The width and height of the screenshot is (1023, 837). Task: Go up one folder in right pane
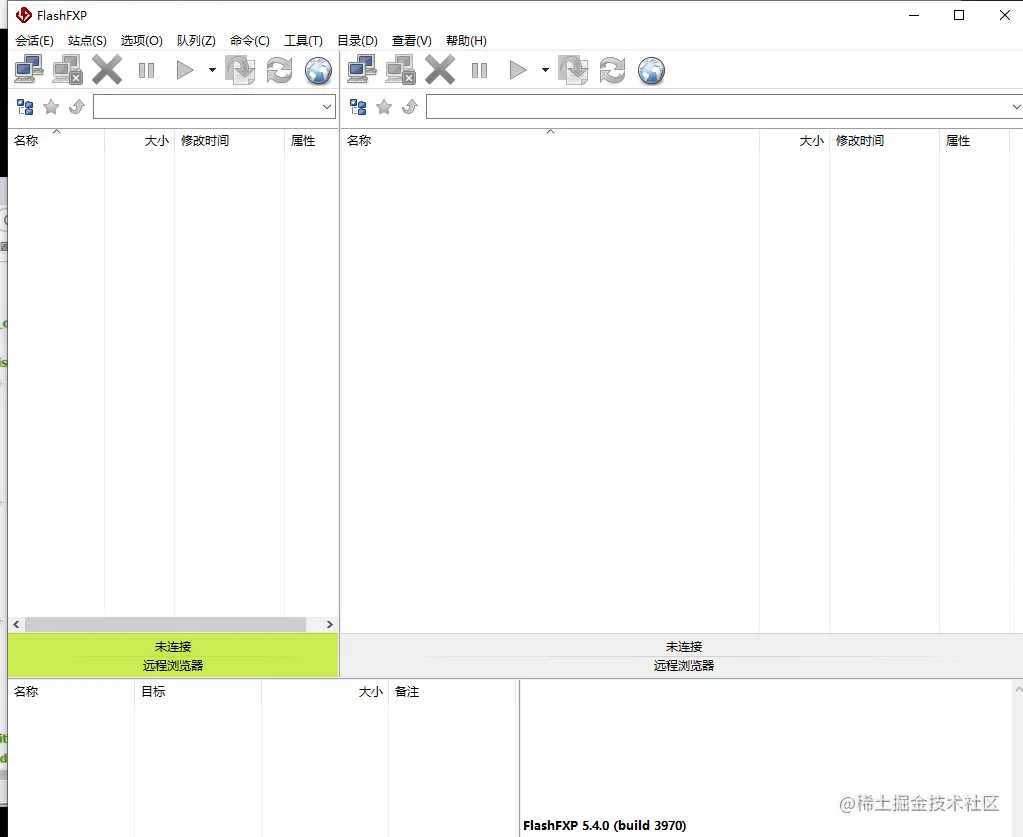[x=410, y=106]
